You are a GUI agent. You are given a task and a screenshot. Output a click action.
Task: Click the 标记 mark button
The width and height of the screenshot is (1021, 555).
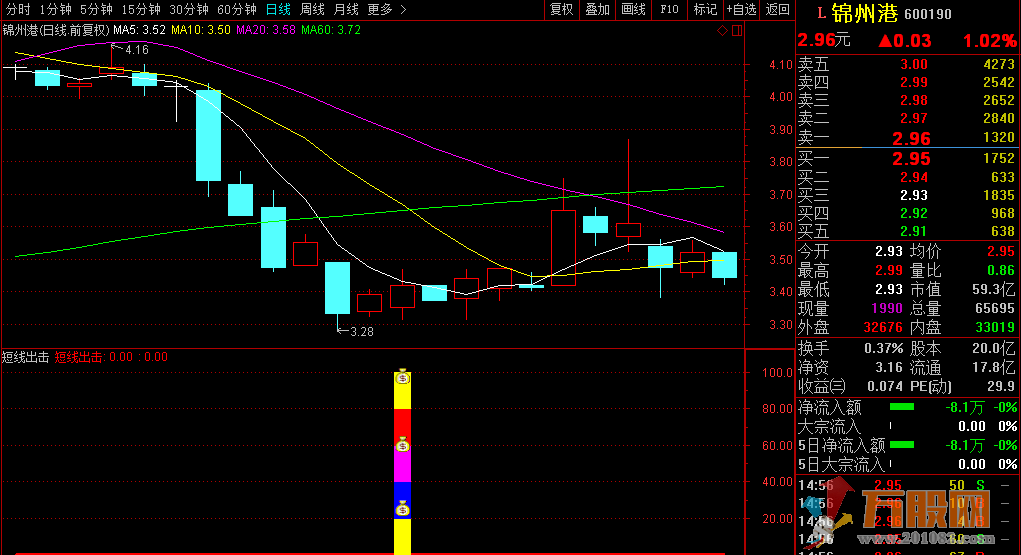click(705, 9)
